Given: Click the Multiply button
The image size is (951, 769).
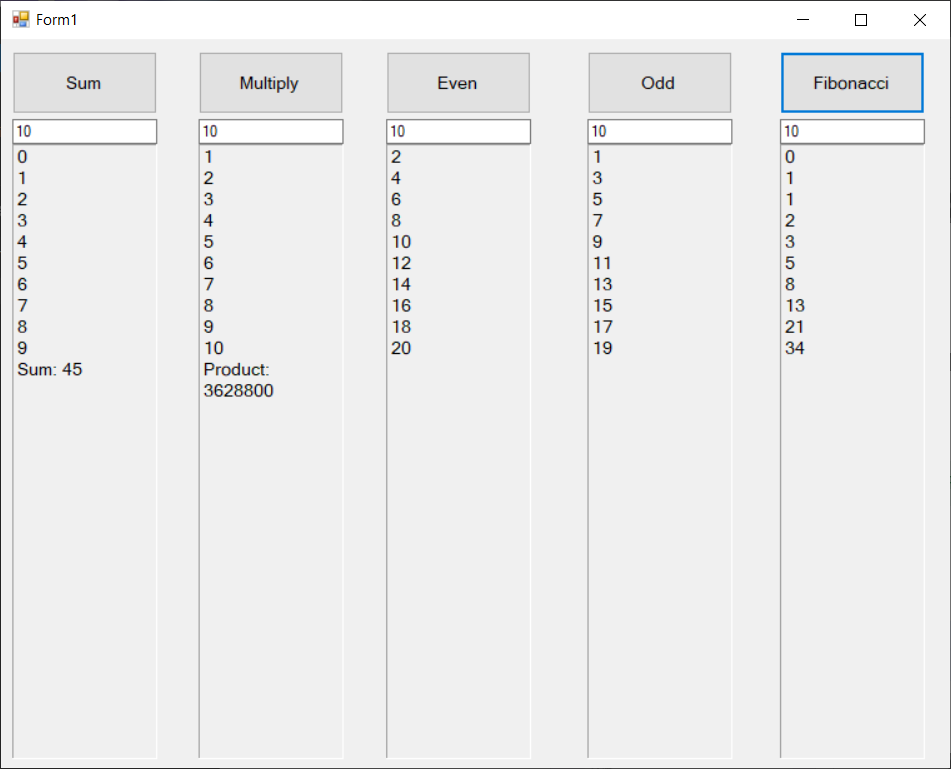Looking at the screenshot, I should [x=271, y=82].
